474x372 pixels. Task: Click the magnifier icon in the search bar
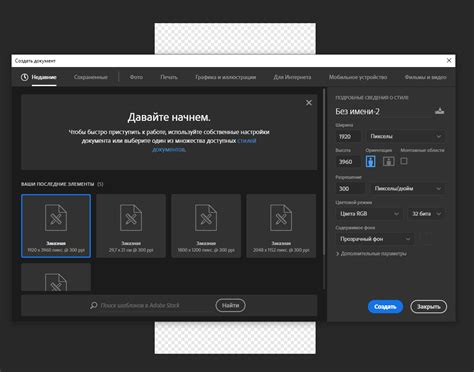[x=94, y=305]
